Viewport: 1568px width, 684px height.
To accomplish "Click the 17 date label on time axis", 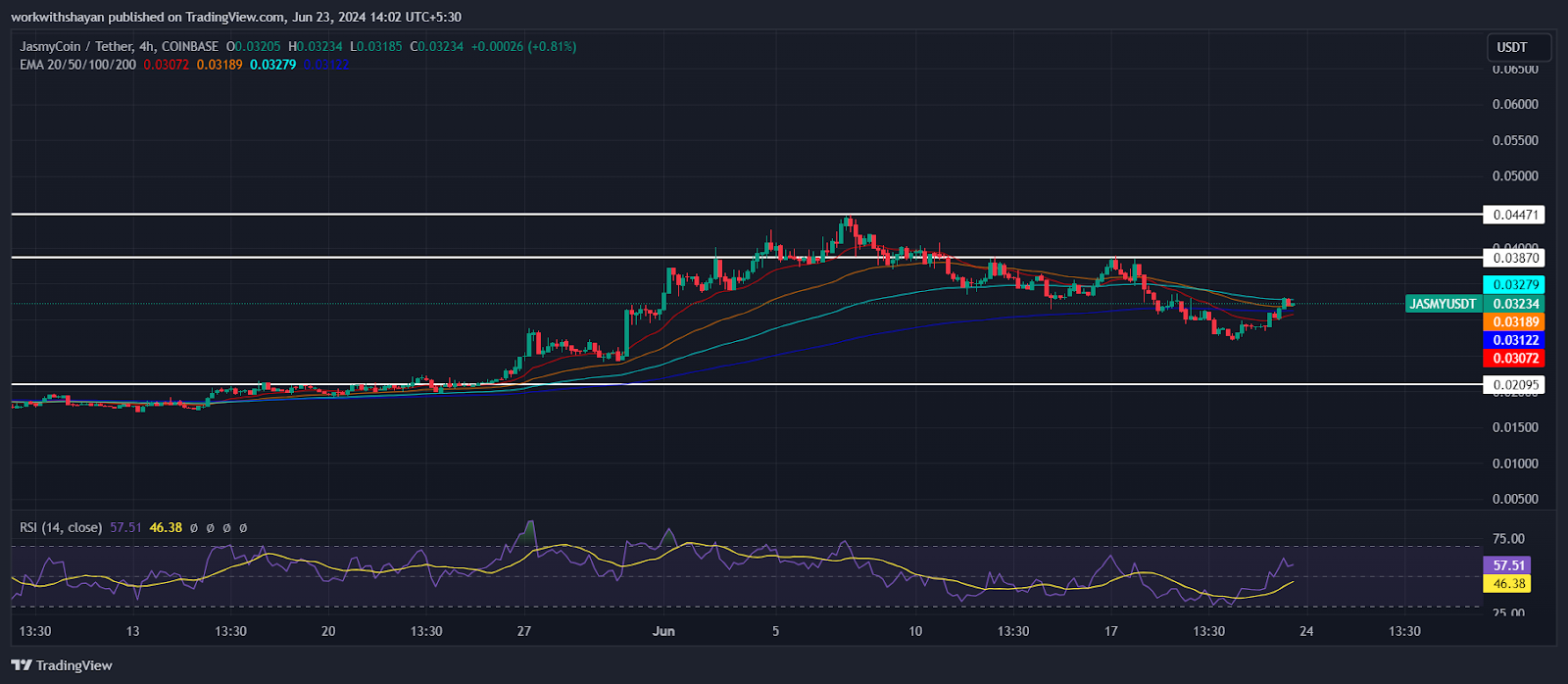I will 1111,631.
